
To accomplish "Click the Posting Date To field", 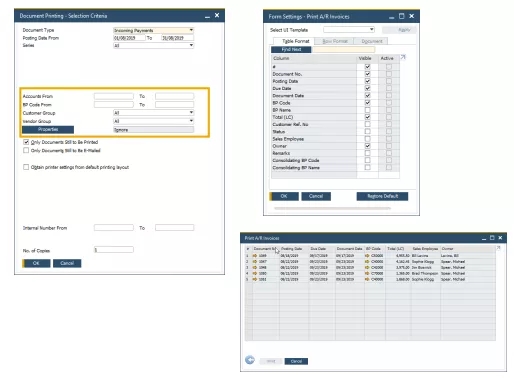I will coord(178,38).
